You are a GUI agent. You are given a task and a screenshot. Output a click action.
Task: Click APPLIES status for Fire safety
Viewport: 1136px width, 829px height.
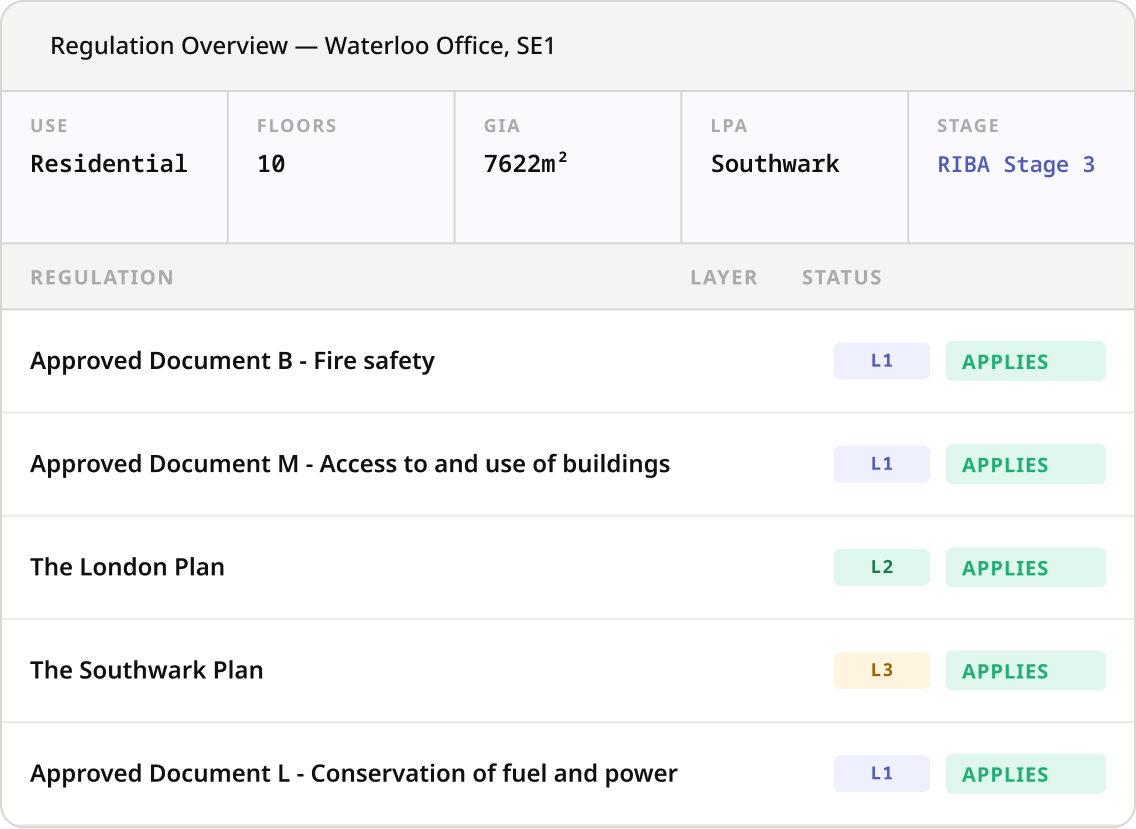(x=1026, y=361)
